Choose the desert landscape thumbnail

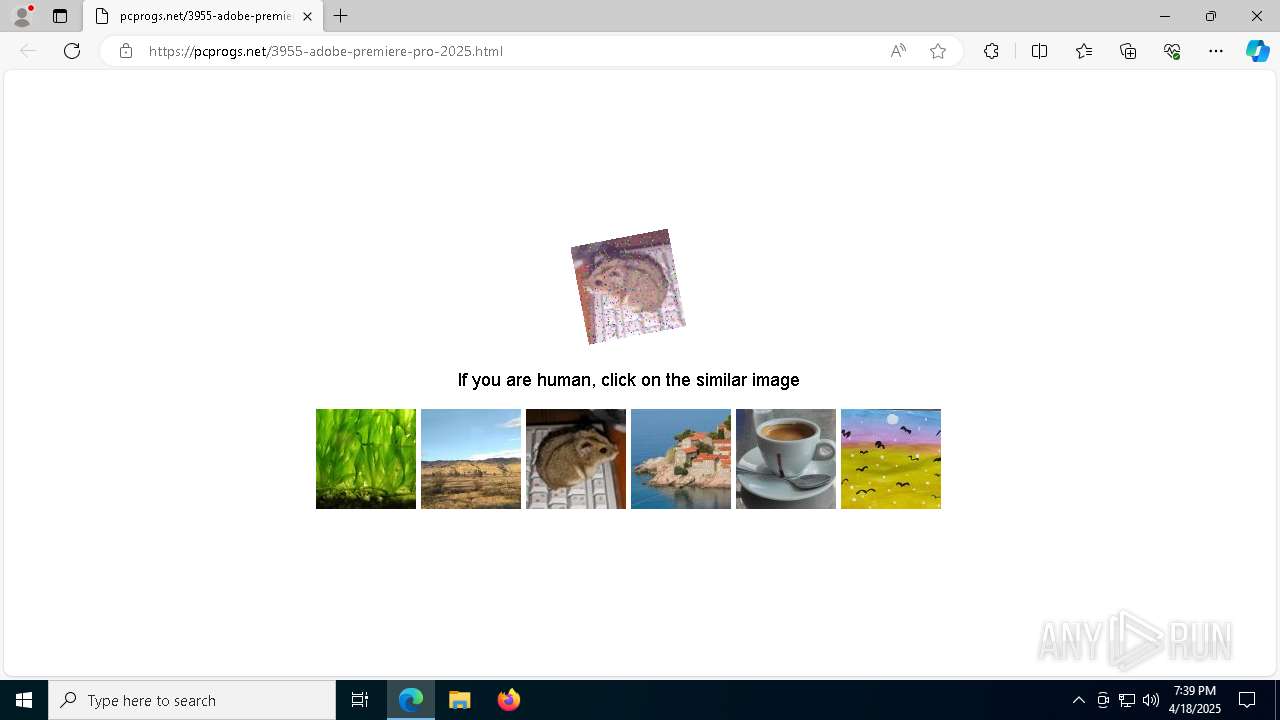pos(471,459)
